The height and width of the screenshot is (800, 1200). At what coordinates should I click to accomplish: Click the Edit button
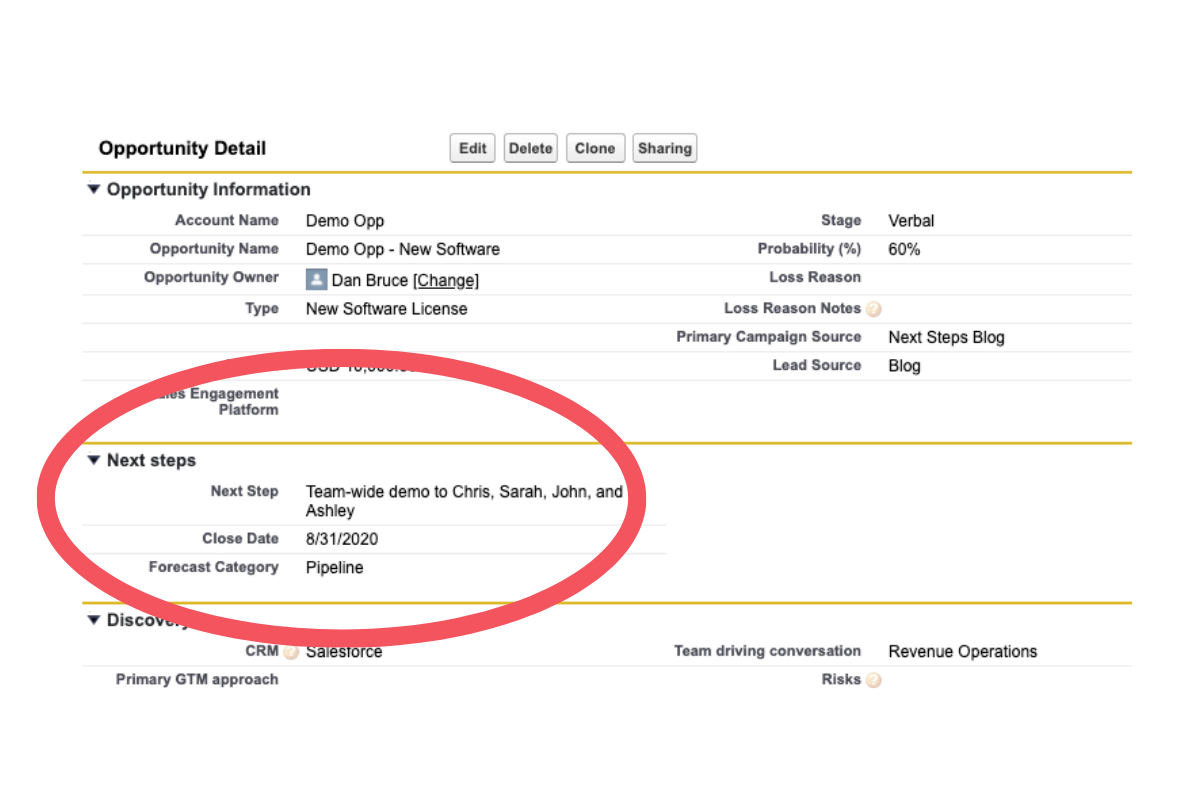click(471, 147)
